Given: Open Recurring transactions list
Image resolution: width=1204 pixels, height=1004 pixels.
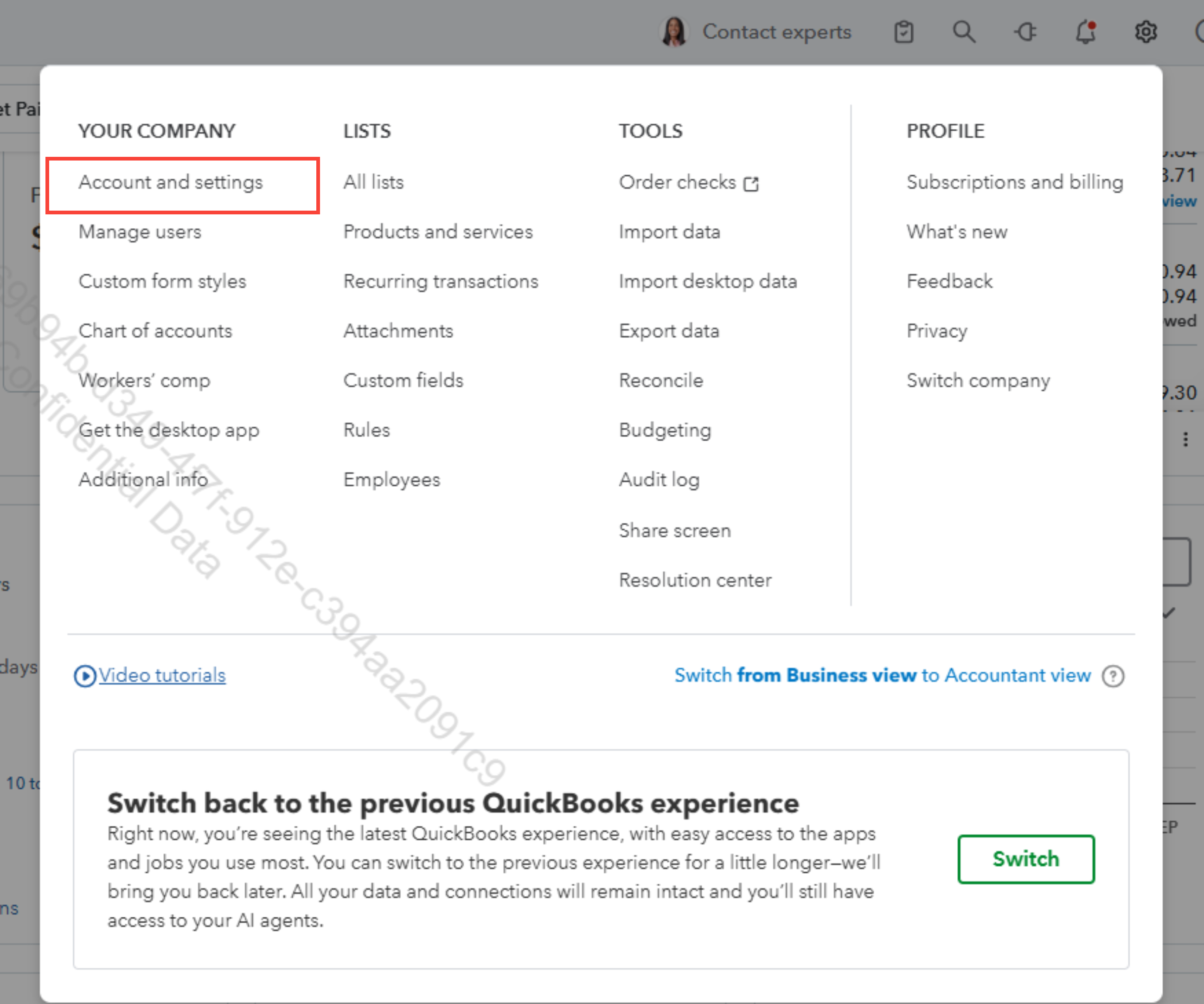Looking at the screenshot, I should [441, 282].
